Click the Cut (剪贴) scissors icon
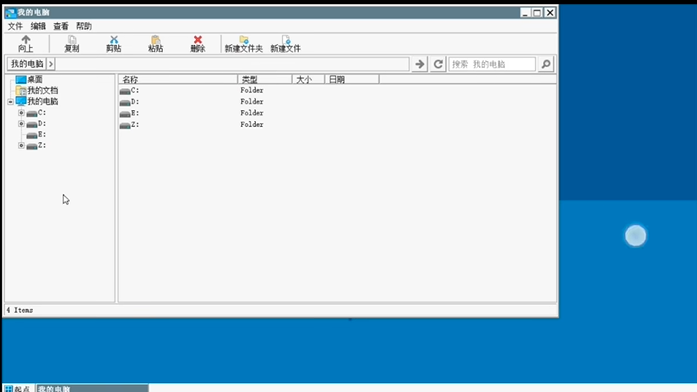 point(114,44)
